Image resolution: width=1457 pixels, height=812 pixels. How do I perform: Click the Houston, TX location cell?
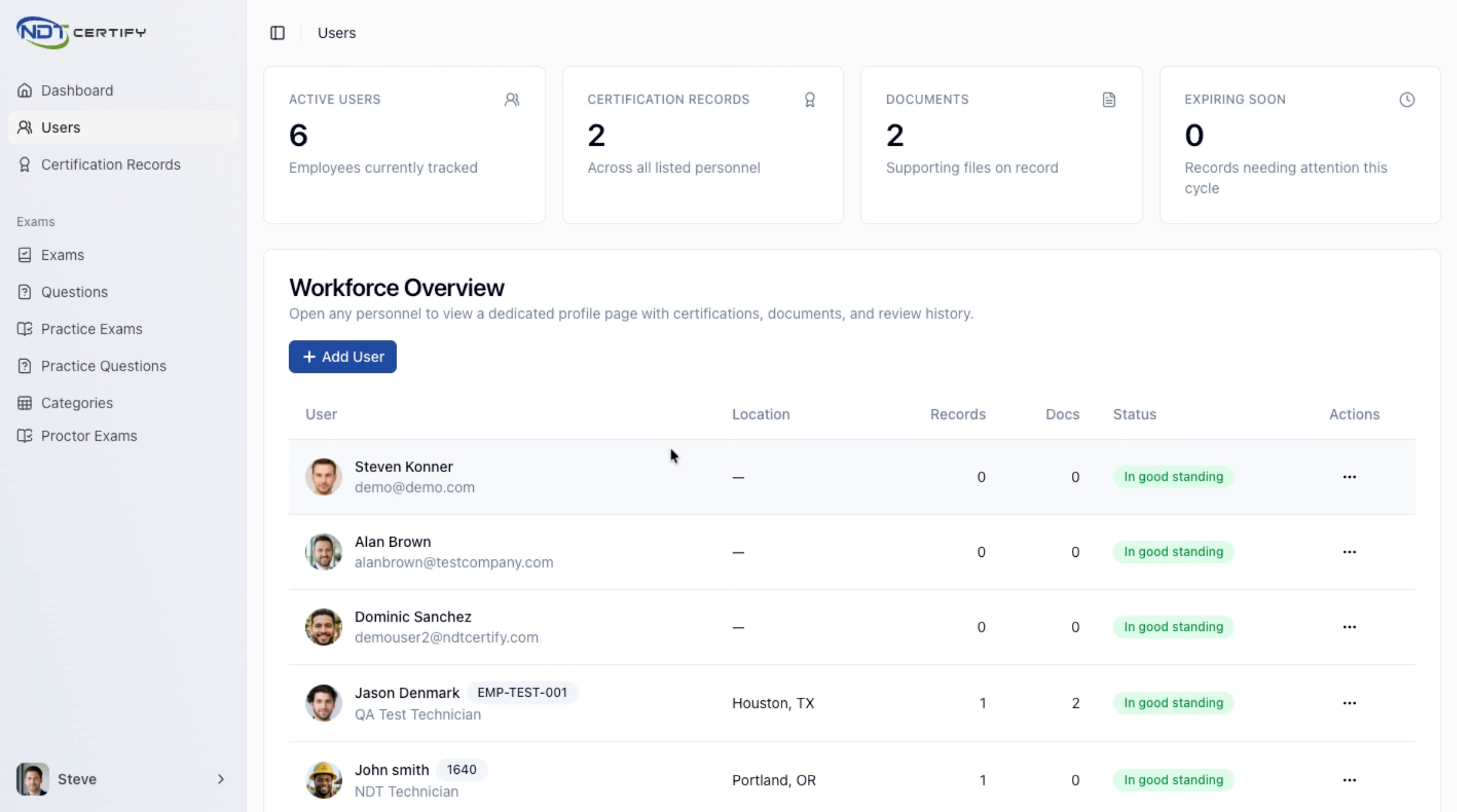click(773, 703)
